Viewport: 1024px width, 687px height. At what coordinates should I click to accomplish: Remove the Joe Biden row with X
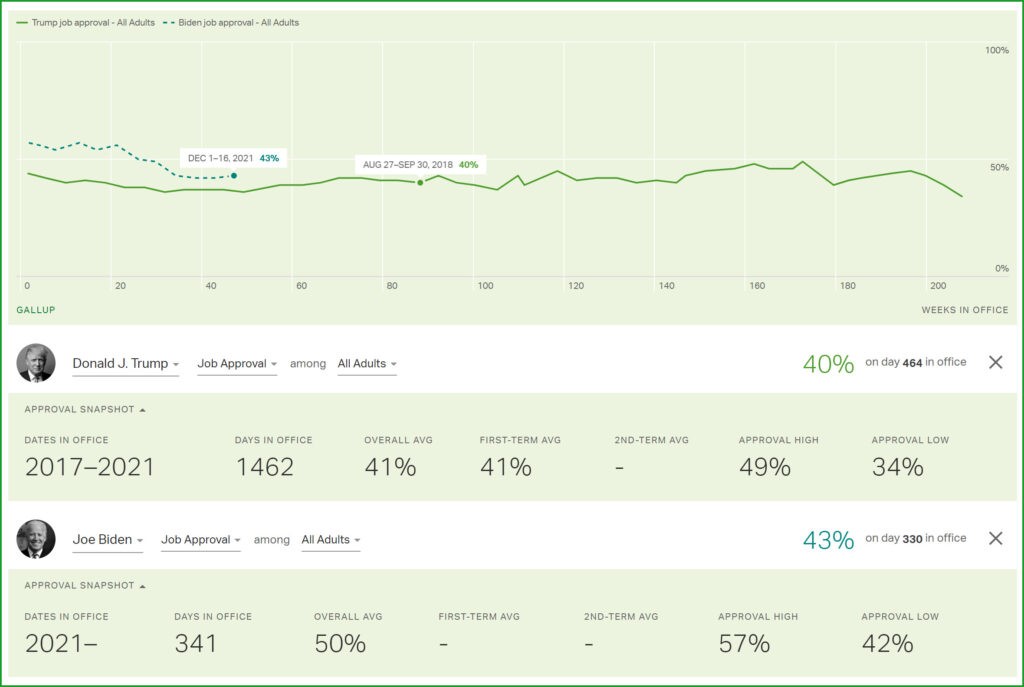[995, 539]
